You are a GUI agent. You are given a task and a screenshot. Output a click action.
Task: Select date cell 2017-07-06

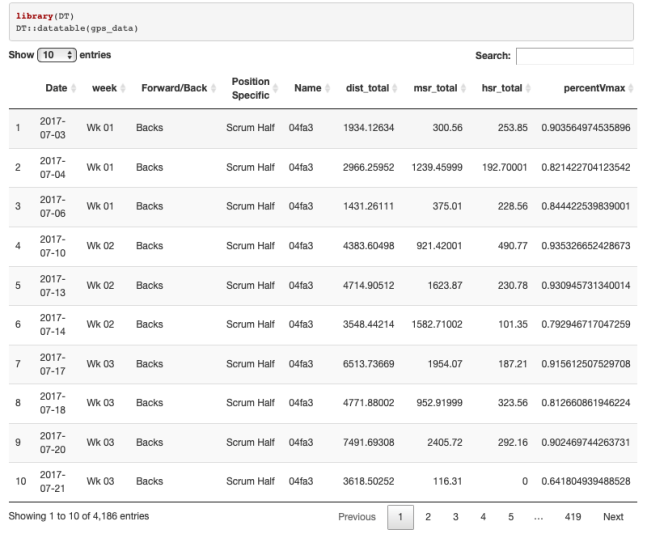point(52,206)
